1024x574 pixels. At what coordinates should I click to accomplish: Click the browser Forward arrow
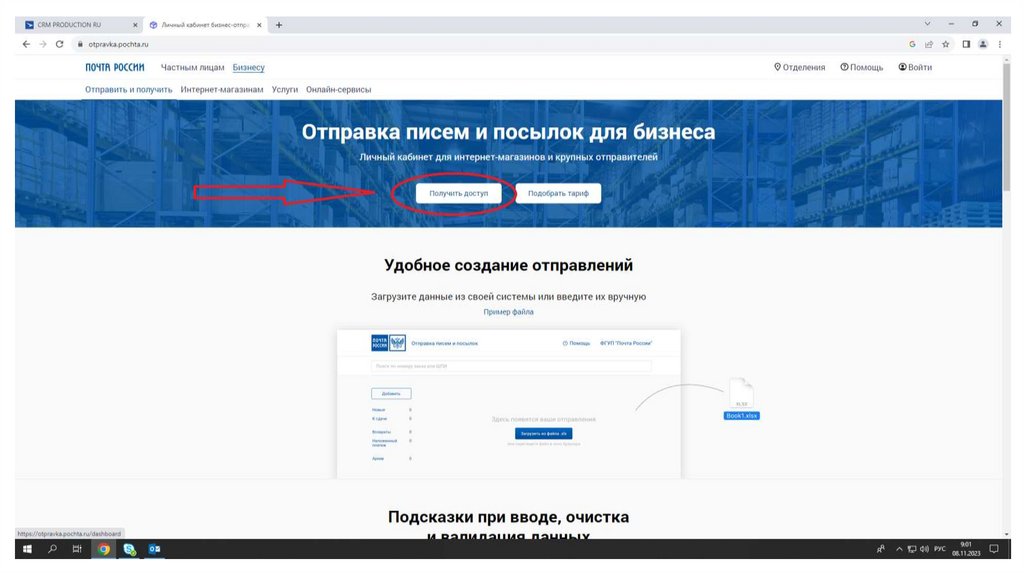(x=43, y=44)
